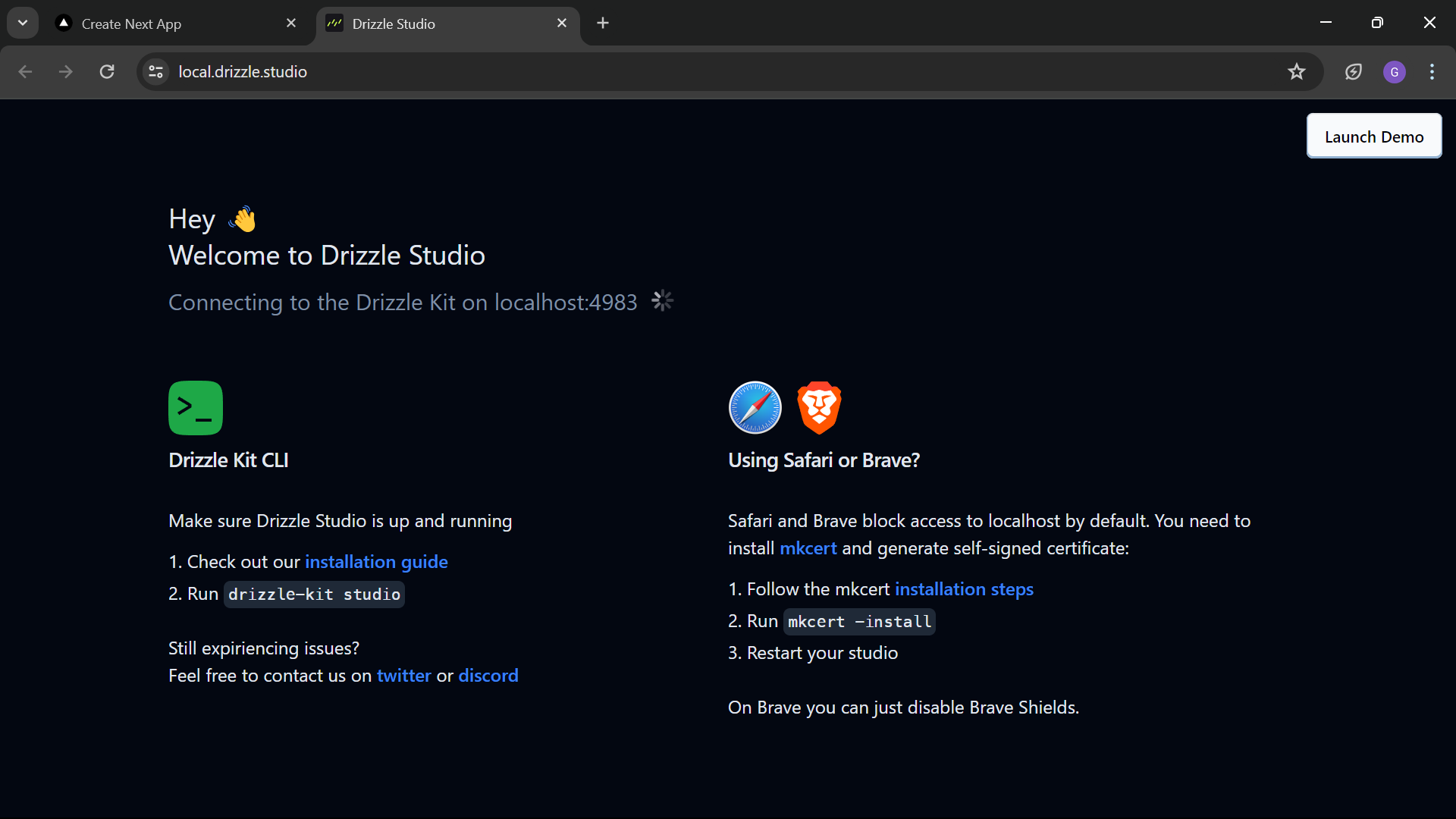Viewport: 1456px width, 819px height.
Task: Bookmark this page with the star icon
Action: point(1297,71)
